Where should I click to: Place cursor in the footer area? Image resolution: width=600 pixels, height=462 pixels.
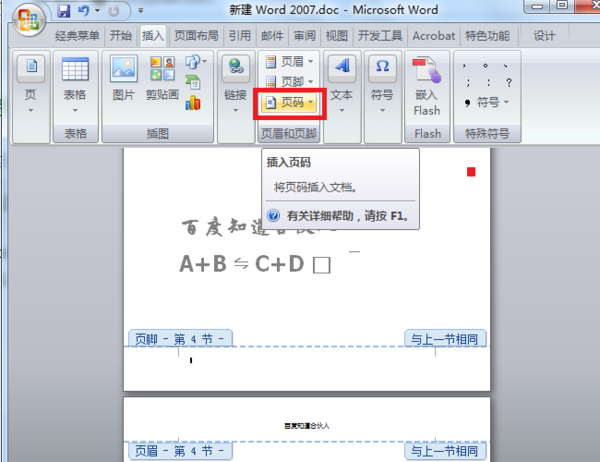(306, 367)
